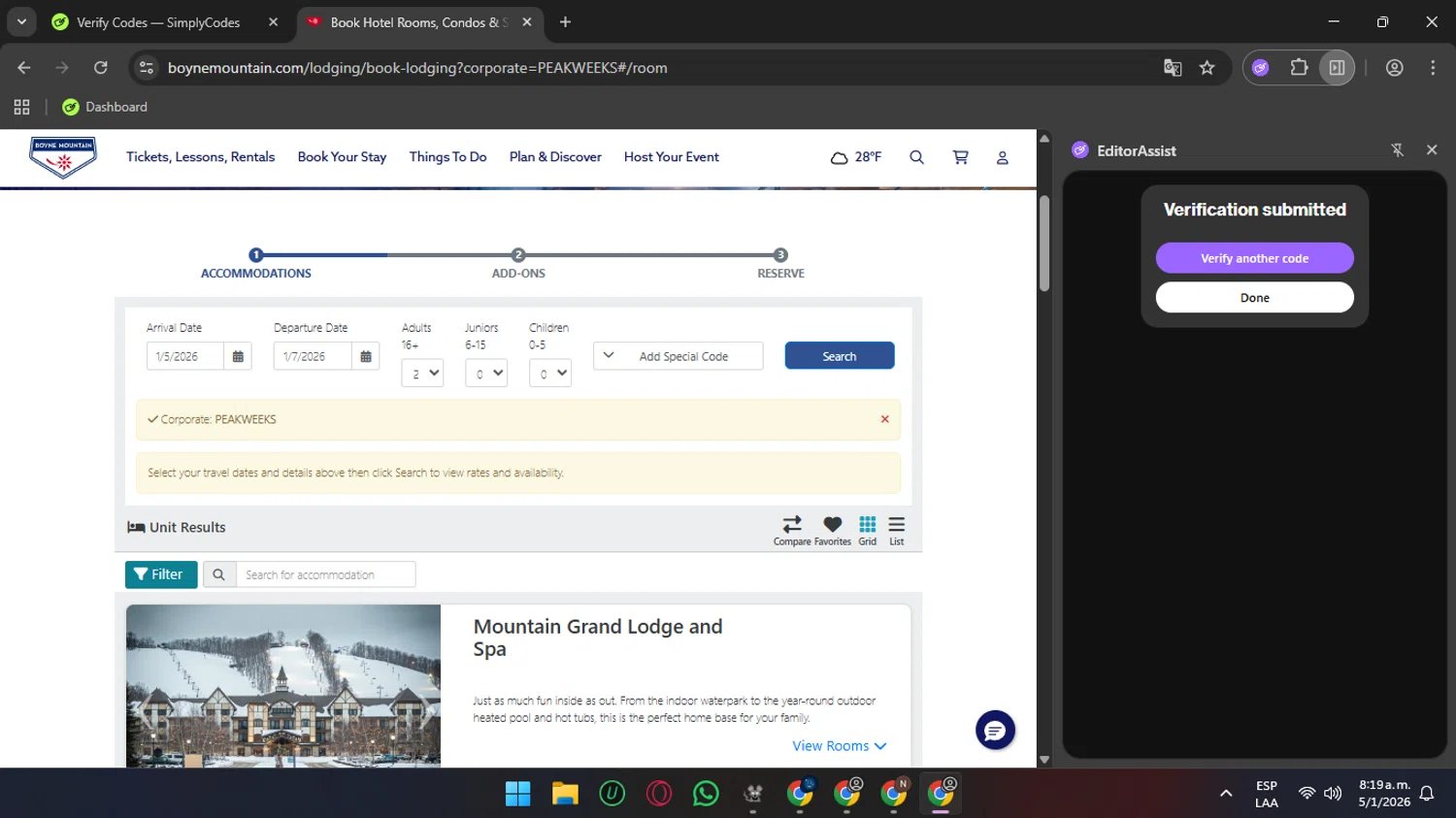This screenshot has width=1456, height=818.
Task: Select the Book Hotel Rooms browser tab
Action: coord(418,22)
